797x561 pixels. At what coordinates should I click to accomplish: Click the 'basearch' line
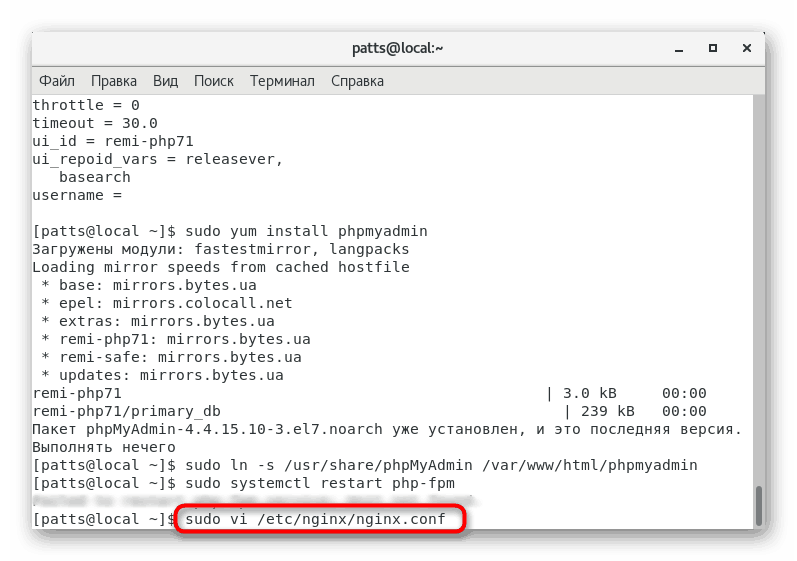(x=95, y=177)
